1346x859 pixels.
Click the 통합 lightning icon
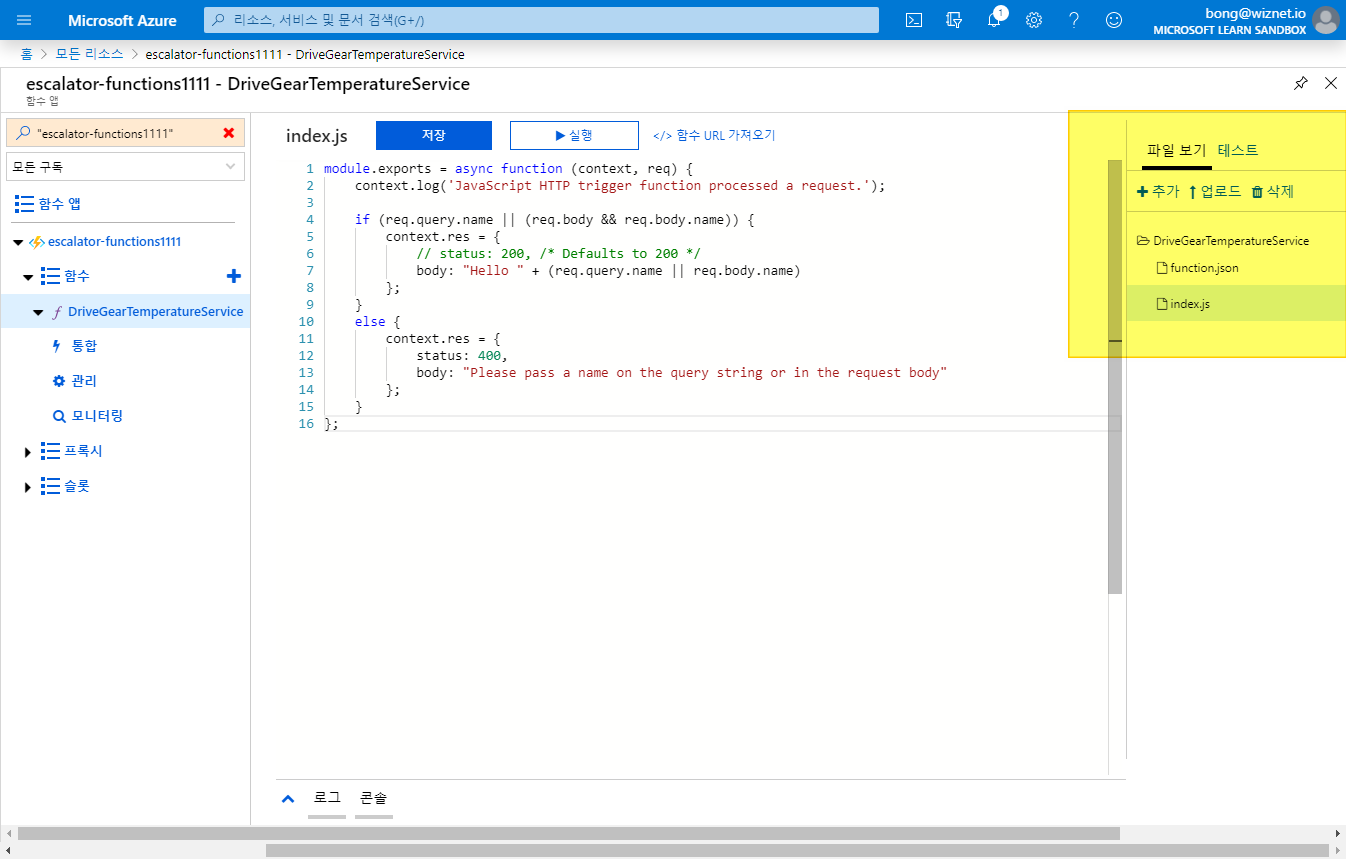tap(57, 346)
